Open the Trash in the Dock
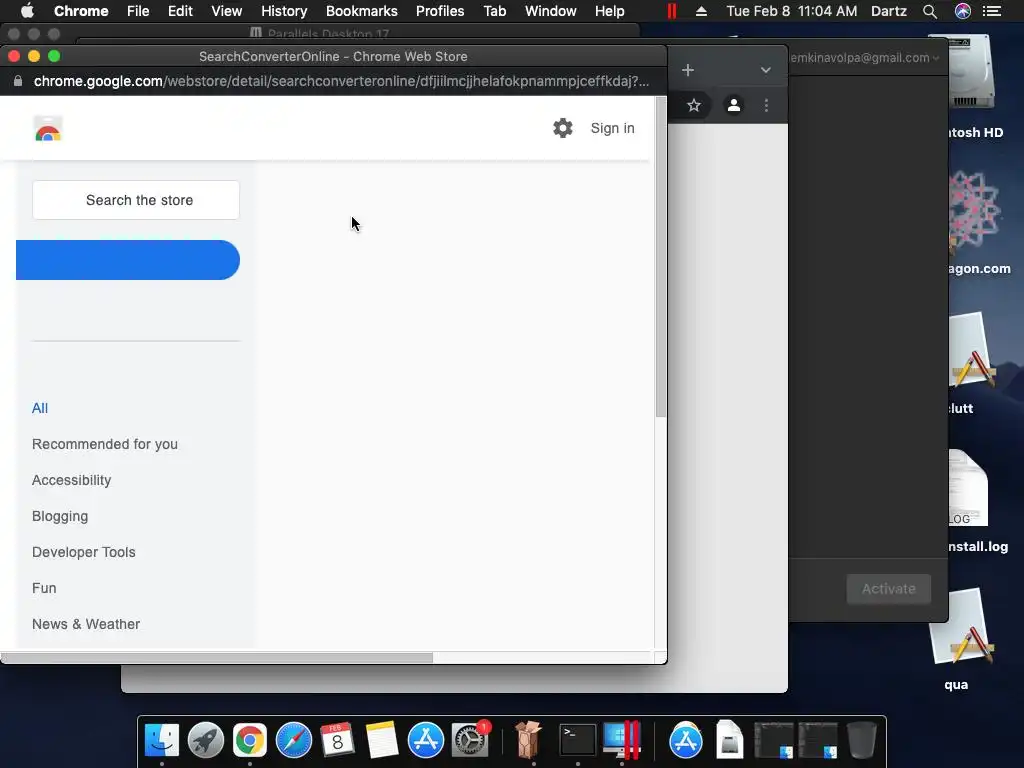Viewport: 1024px width, 768px height. coord(861,740)
